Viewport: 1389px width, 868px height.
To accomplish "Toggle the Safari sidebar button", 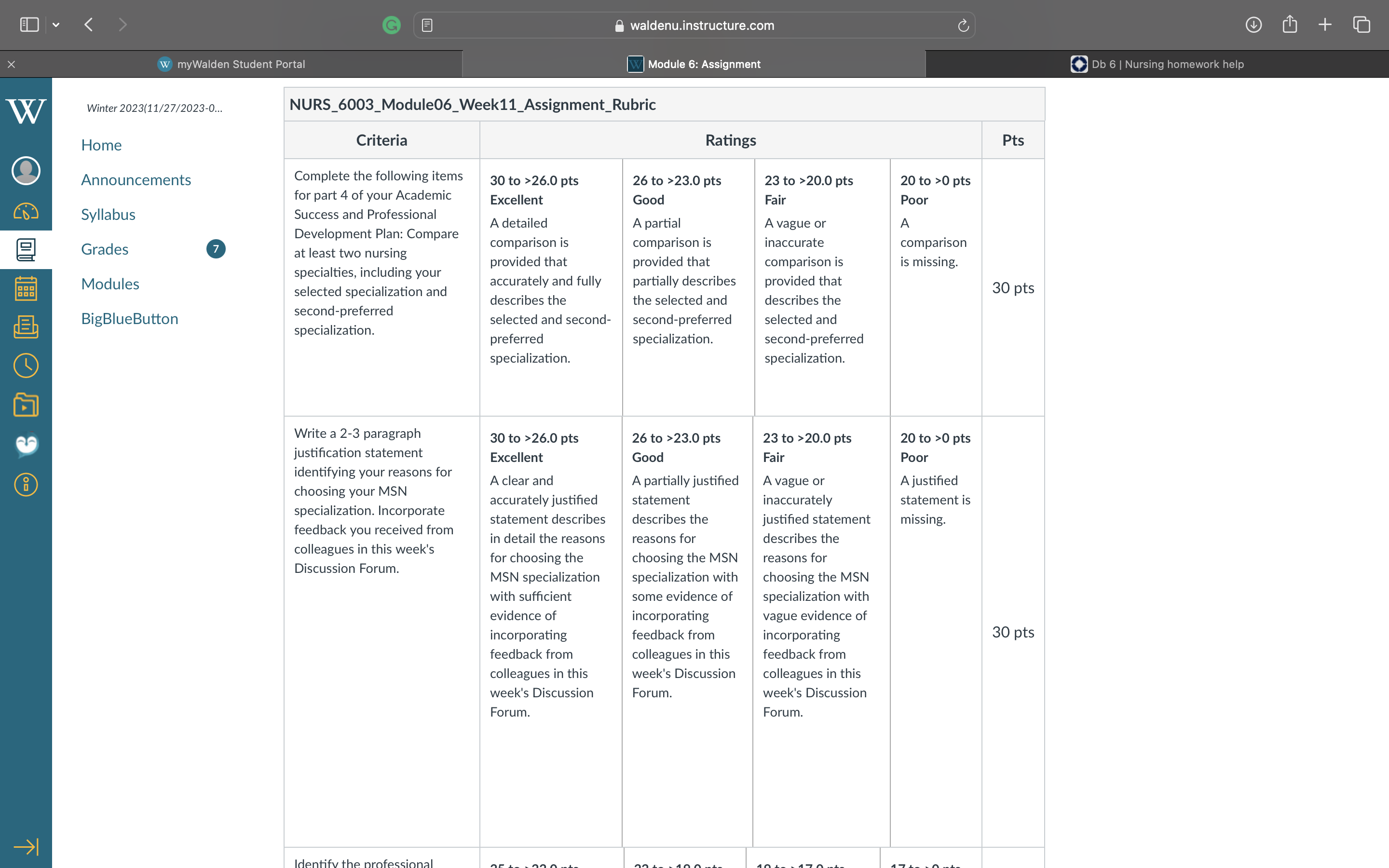I will point(29,25).
